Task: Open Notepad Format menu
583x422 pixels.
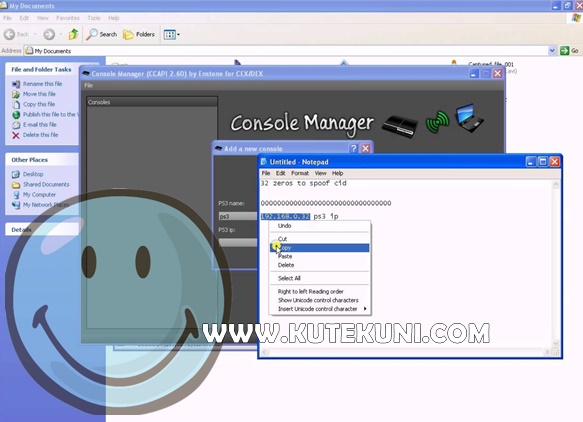Action: coord(300,173)
